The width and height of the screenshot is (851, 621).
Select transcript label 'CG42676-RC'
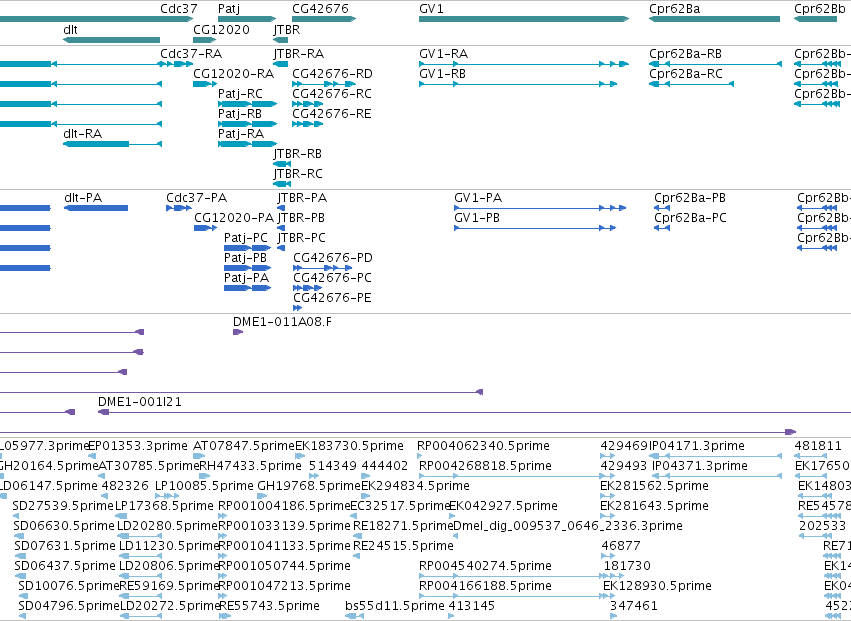pyautogui.click(x=332, y=93)
